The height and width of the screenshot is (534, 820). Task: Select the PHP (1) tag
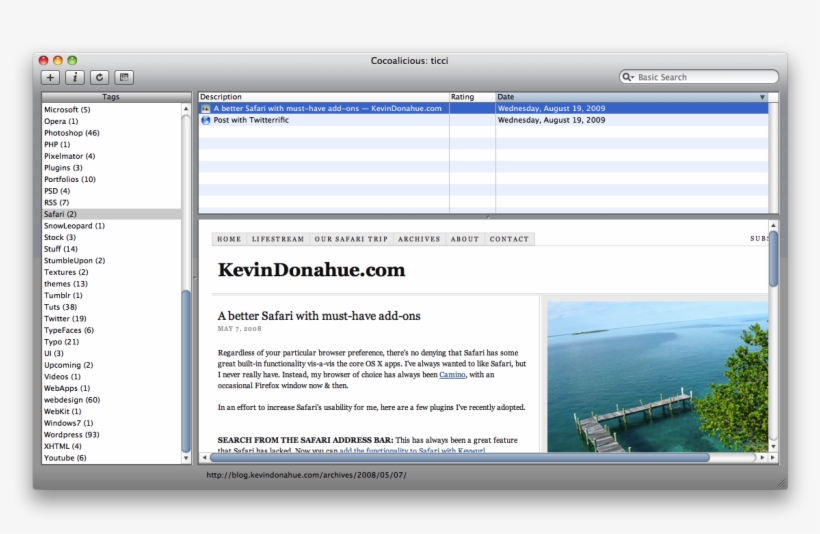click(x=111, y=144)
